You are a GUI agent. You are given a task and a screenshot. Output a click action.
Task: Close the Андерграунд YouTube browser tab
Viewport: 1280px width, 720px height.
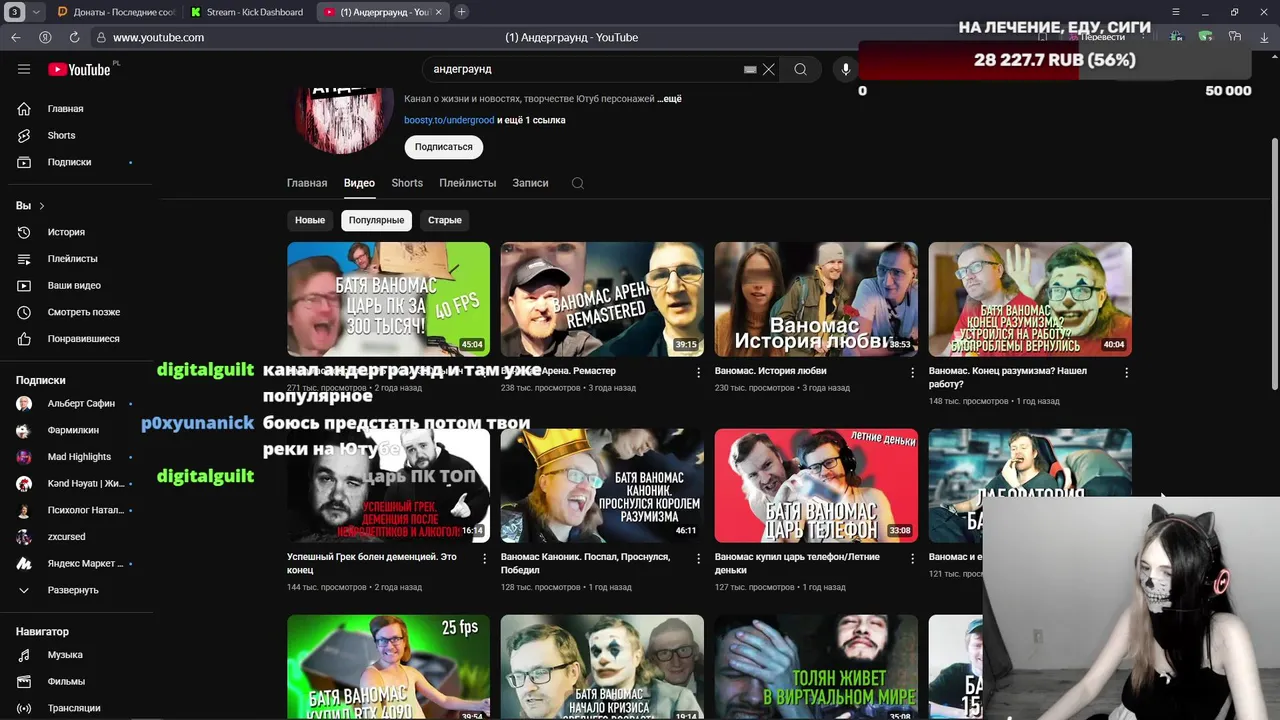[x=440, y=12]
